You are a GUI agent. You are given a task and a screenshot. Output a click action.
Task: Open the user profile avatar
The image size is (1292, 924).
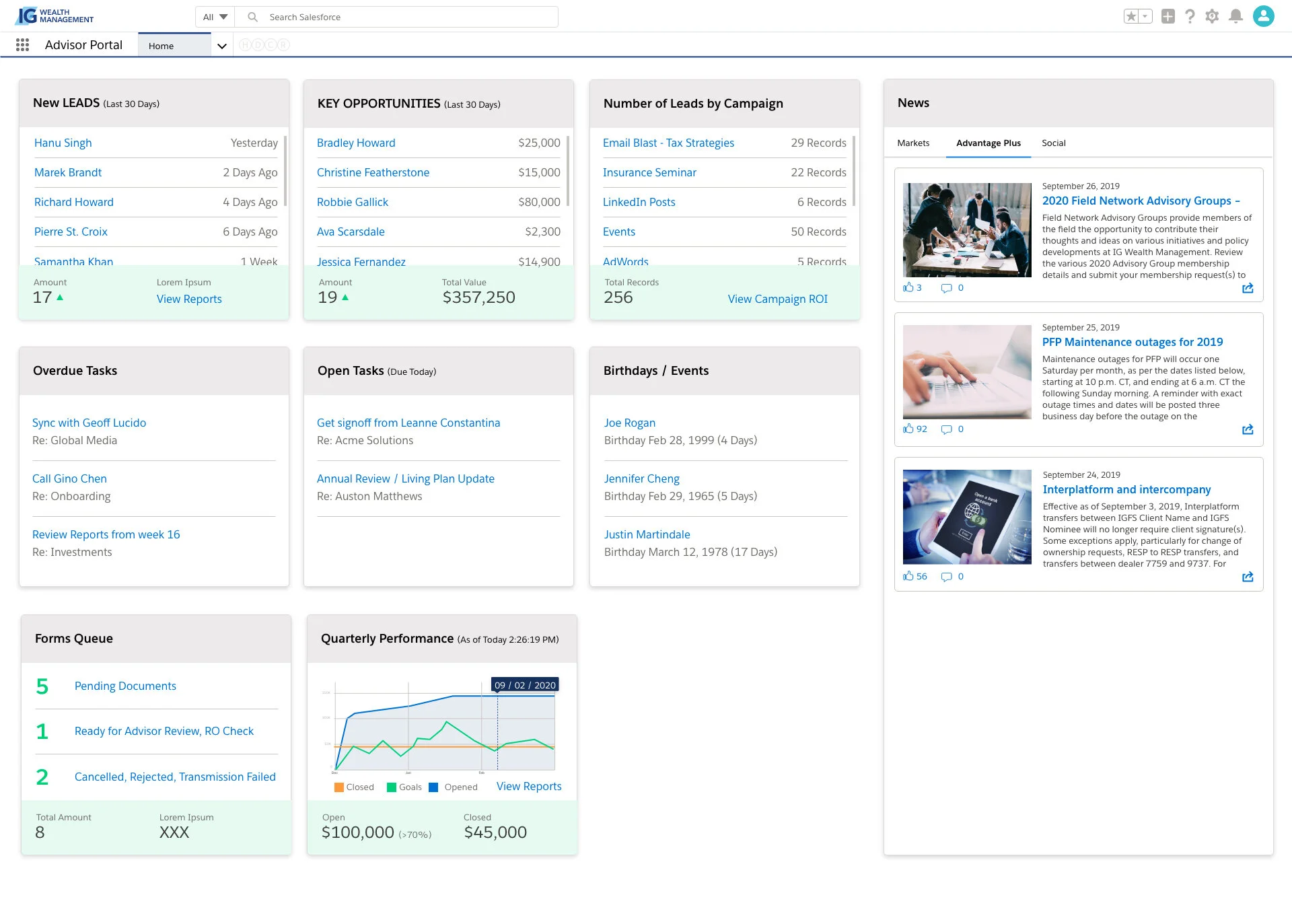1263,16
